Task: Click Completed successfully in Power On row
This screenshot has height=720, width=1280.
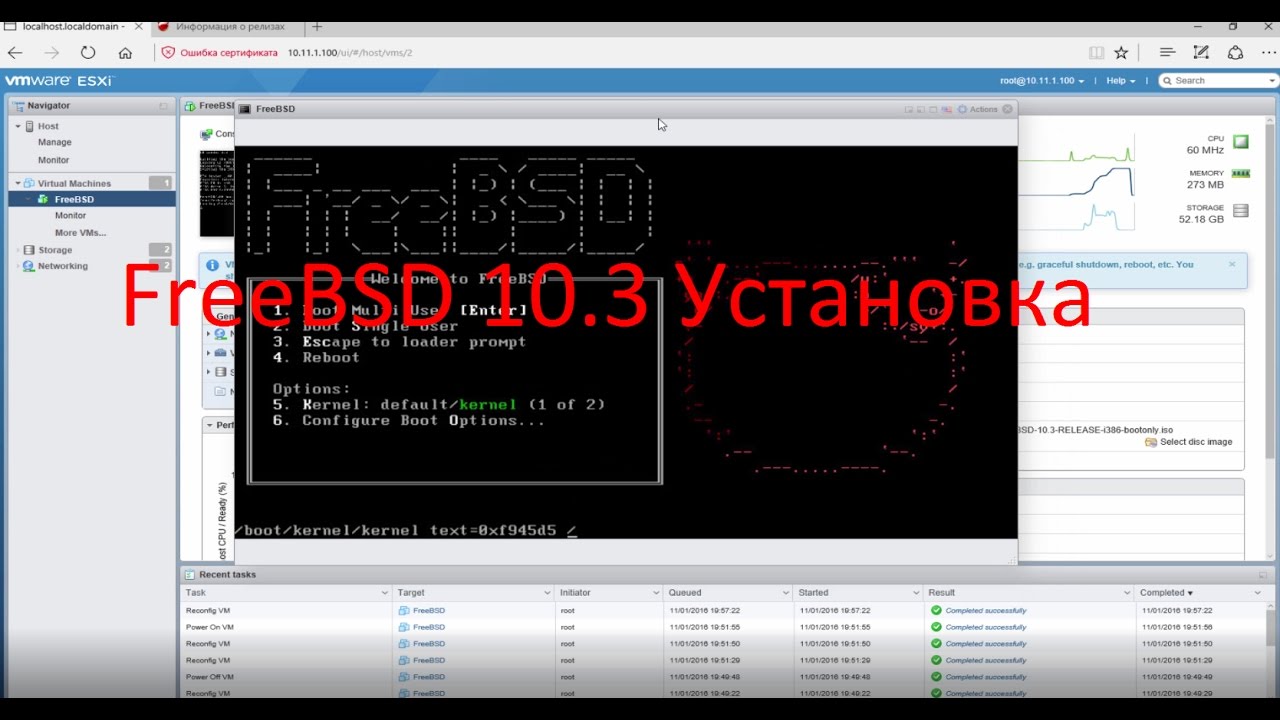Action: (x=986, y=627)
